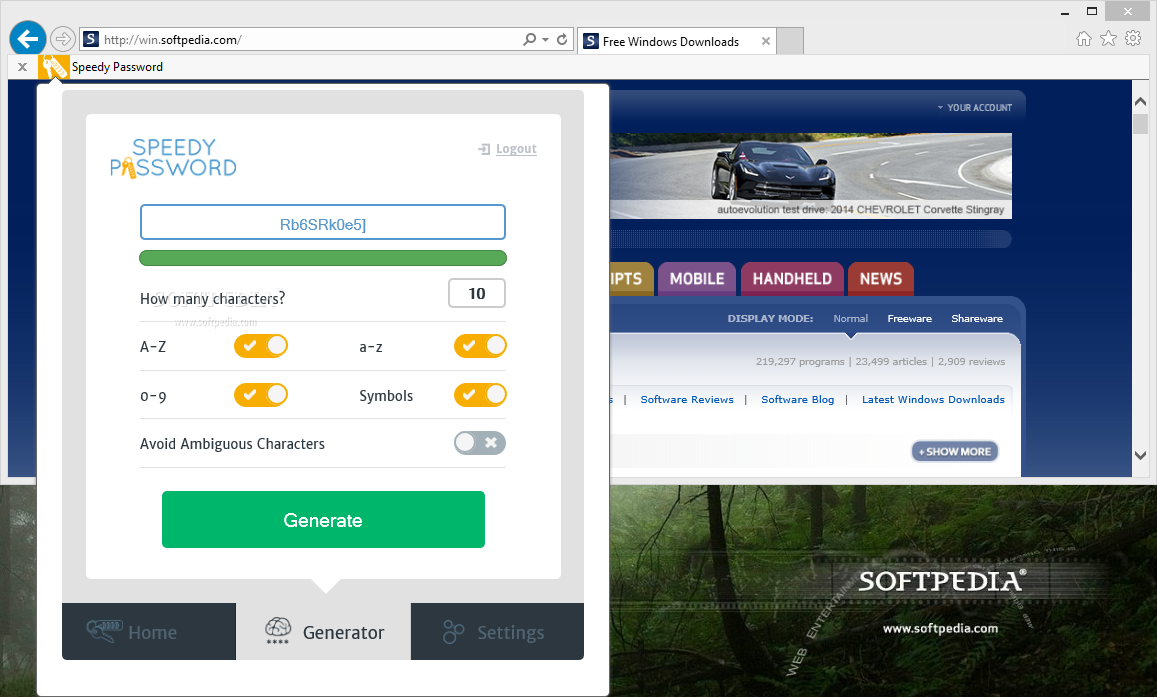The image size is (1157, 697).
Task: Click the browser Back arrow button
Action: coord(28,38)
